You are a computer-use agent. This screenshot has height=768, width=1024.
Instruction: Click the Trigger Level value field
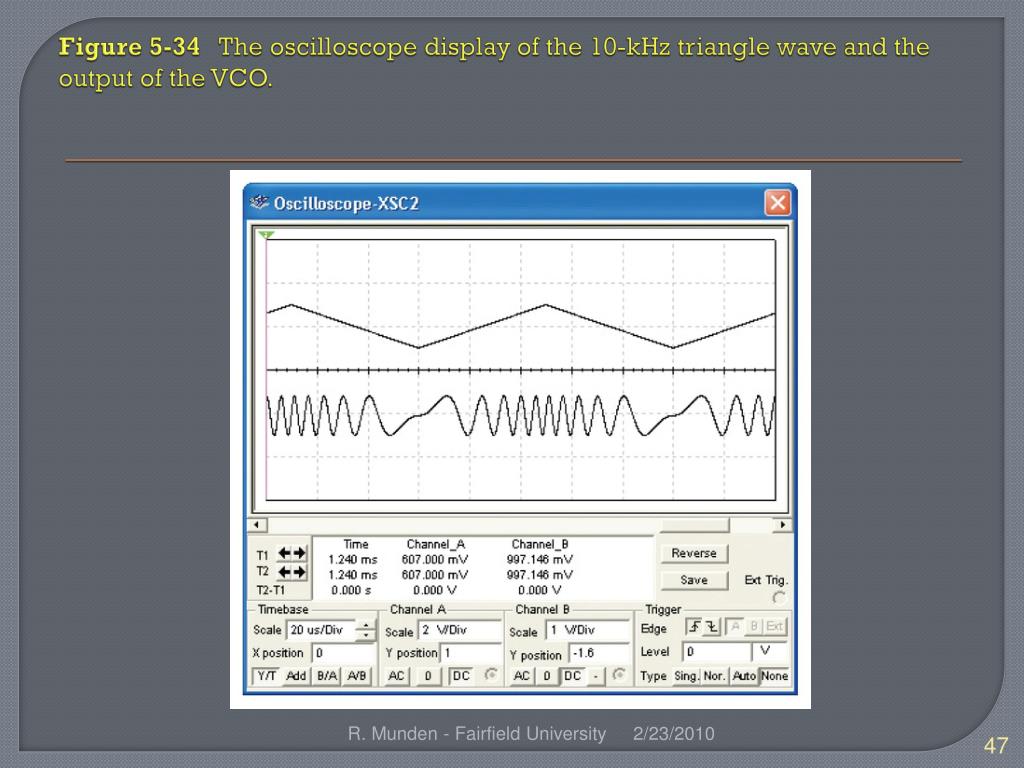tap(716, 652)
